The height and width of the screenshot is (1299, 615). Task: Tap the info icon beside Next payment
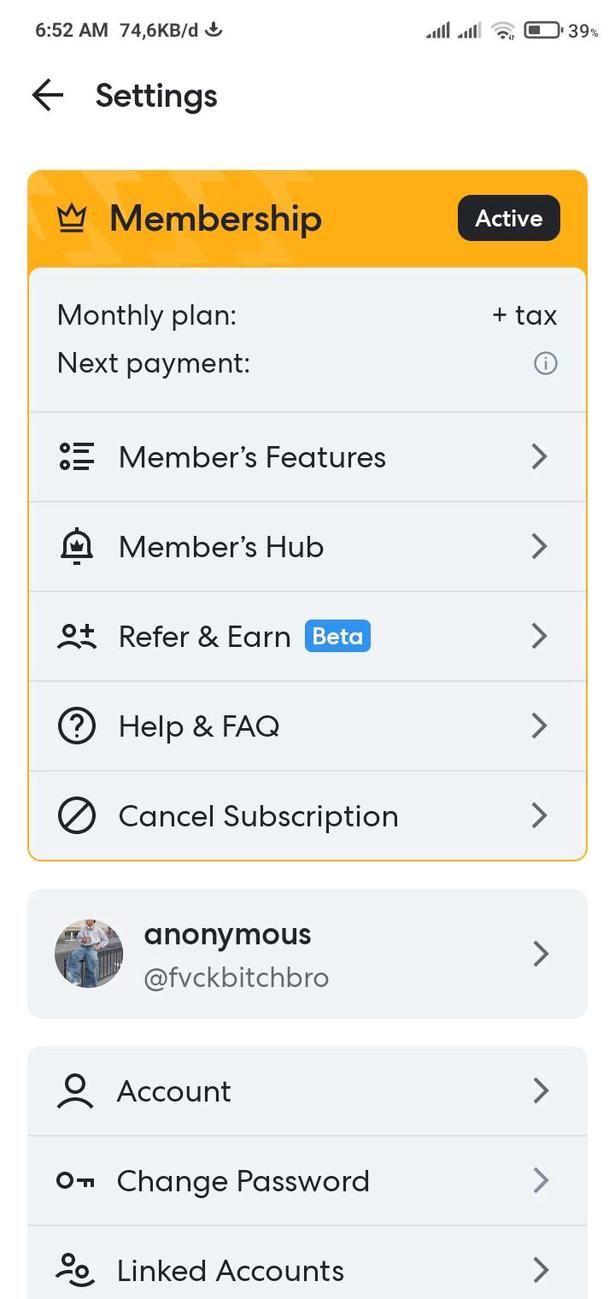[545, 363]
